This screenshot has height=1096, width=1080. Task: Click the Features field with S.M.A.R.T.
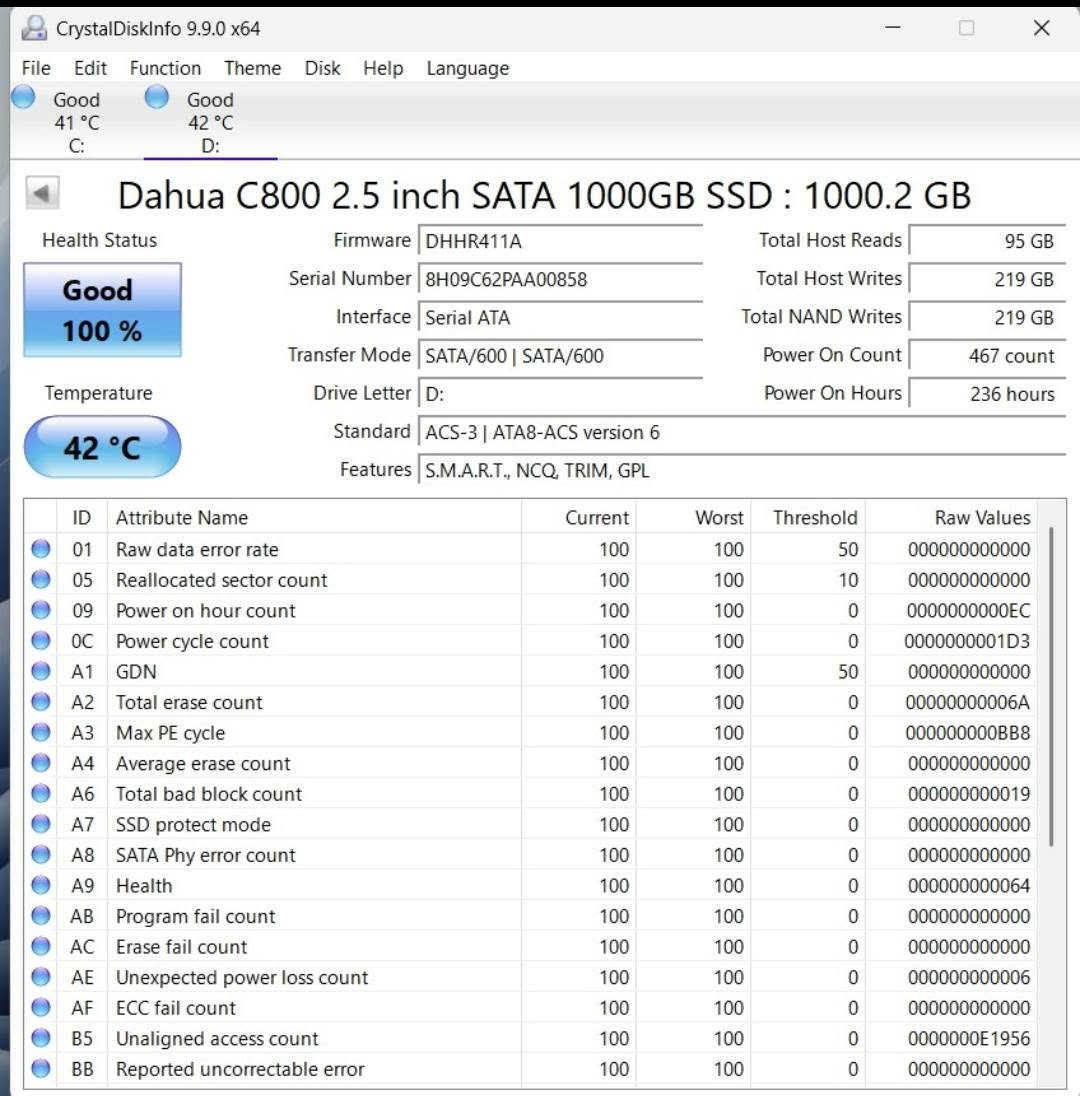(742, 470)
